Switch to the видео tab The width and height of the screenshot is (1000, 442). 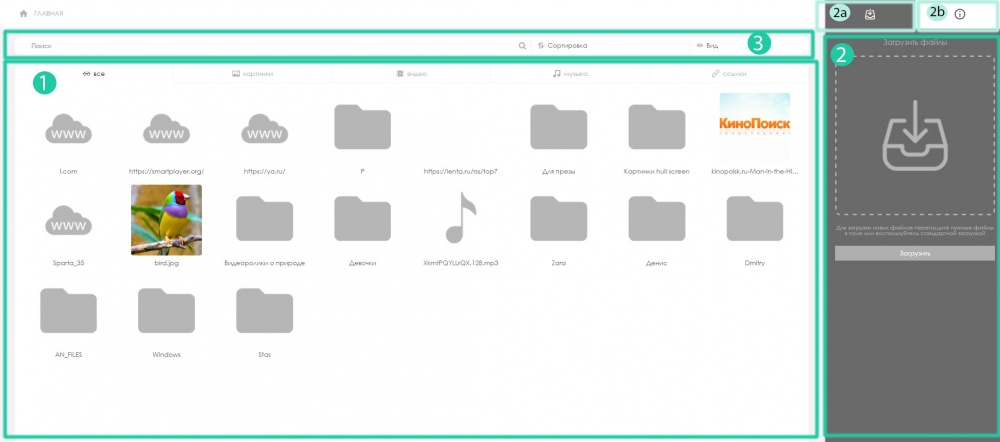pyautogui.click(x=412, y=74)
